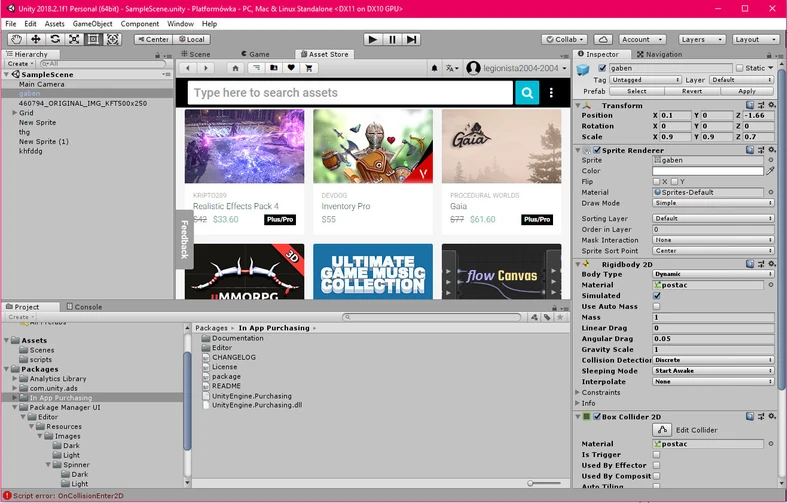
Task: Open the Asset Store shopping cart
Action: (x=309, y=68)
